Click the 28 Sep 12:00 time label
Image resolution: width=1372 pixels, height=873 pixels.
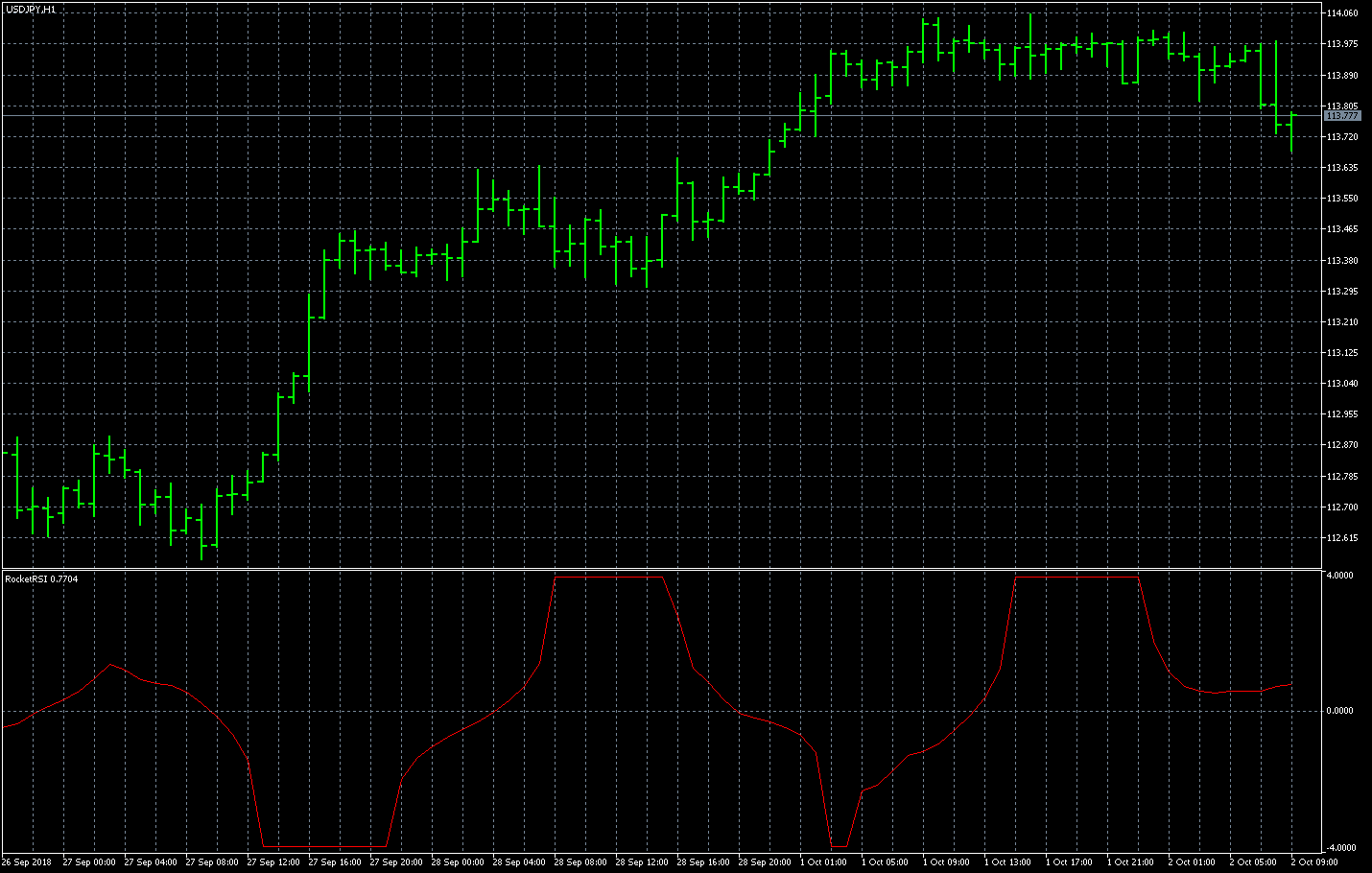click(642, 862)
